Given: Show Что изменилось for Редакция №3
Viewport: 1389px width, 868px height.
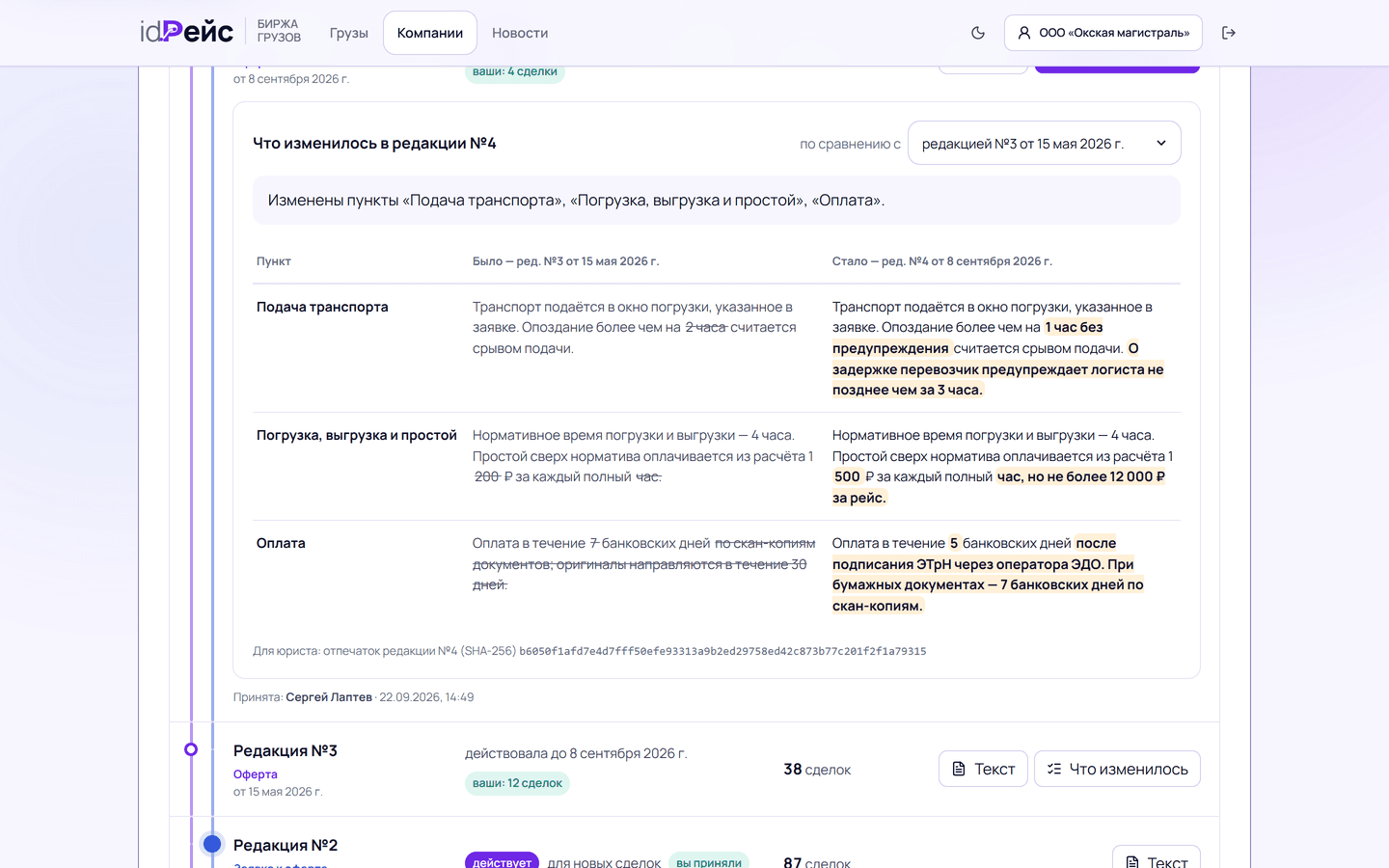Looking at the screenshot, I should pos(1117,769).
